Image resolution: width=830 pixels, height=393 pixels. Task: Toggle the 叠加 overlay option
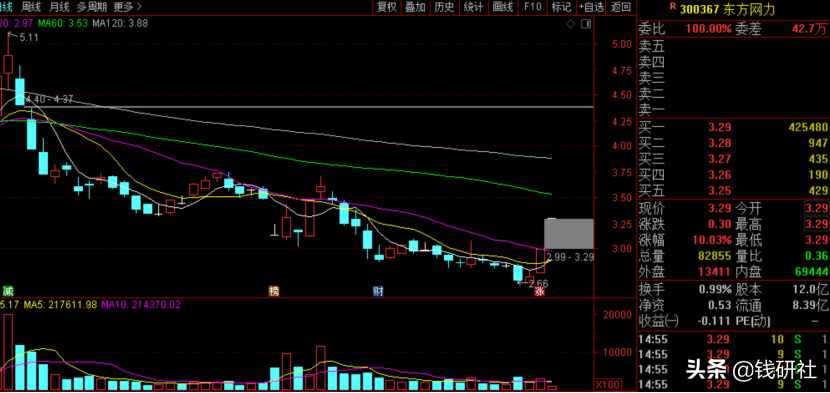416,7
